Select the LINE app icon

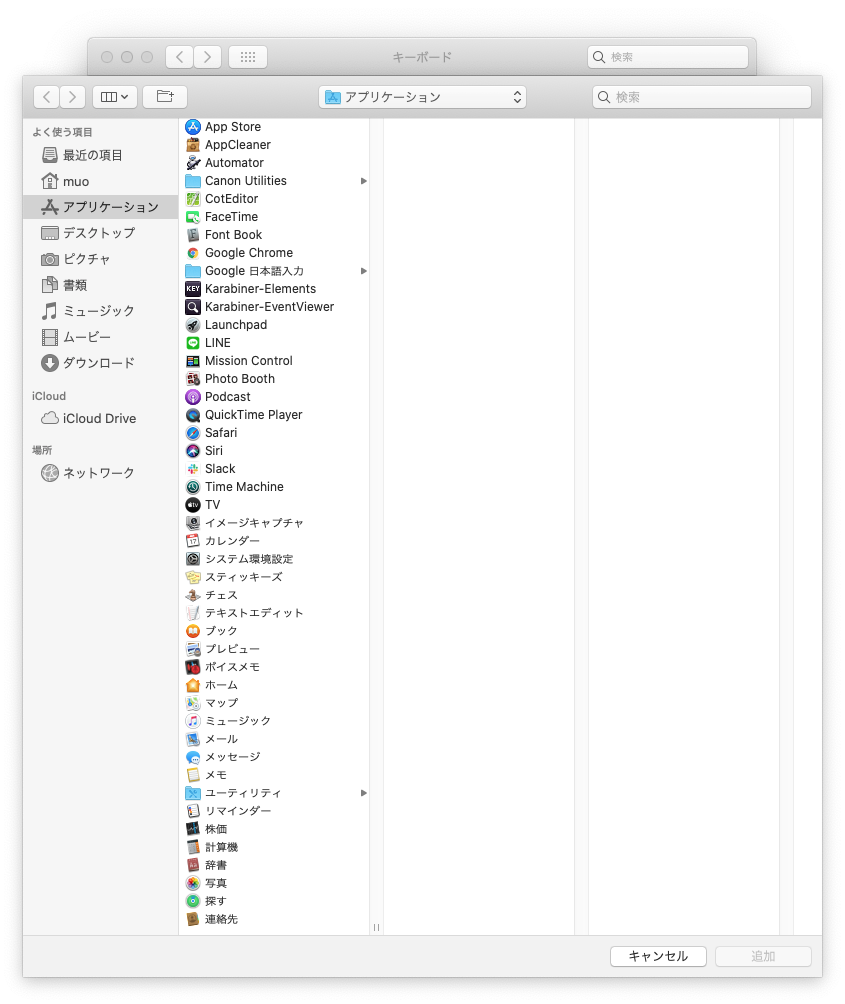point(193,343)
